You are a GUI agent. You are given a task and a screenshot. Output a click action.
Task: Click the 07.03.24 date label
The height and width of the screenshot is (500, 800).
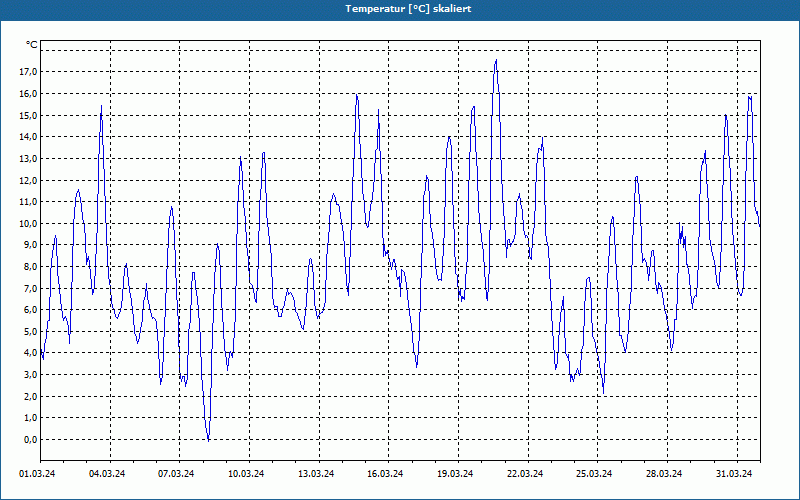[176, 474]
